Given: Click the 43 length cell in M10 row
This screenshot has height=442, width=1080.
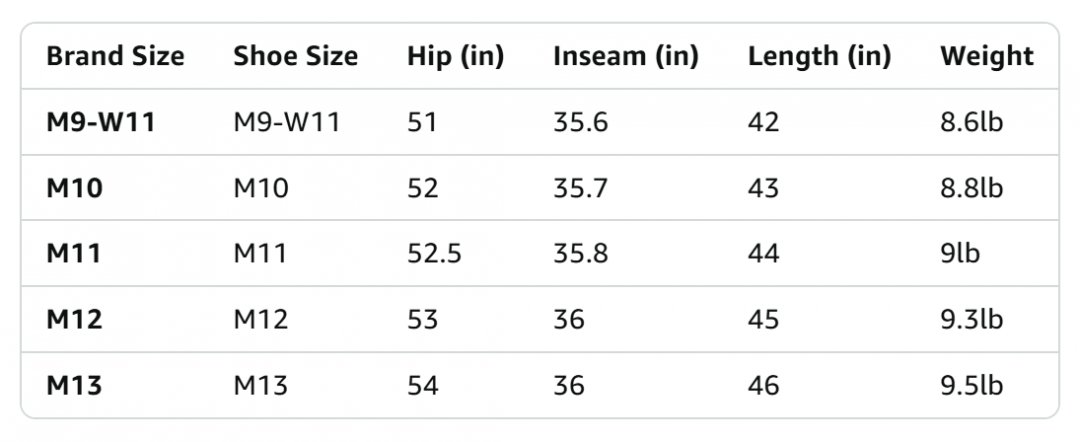Looking at the screenshot, I should pos(763,188).
